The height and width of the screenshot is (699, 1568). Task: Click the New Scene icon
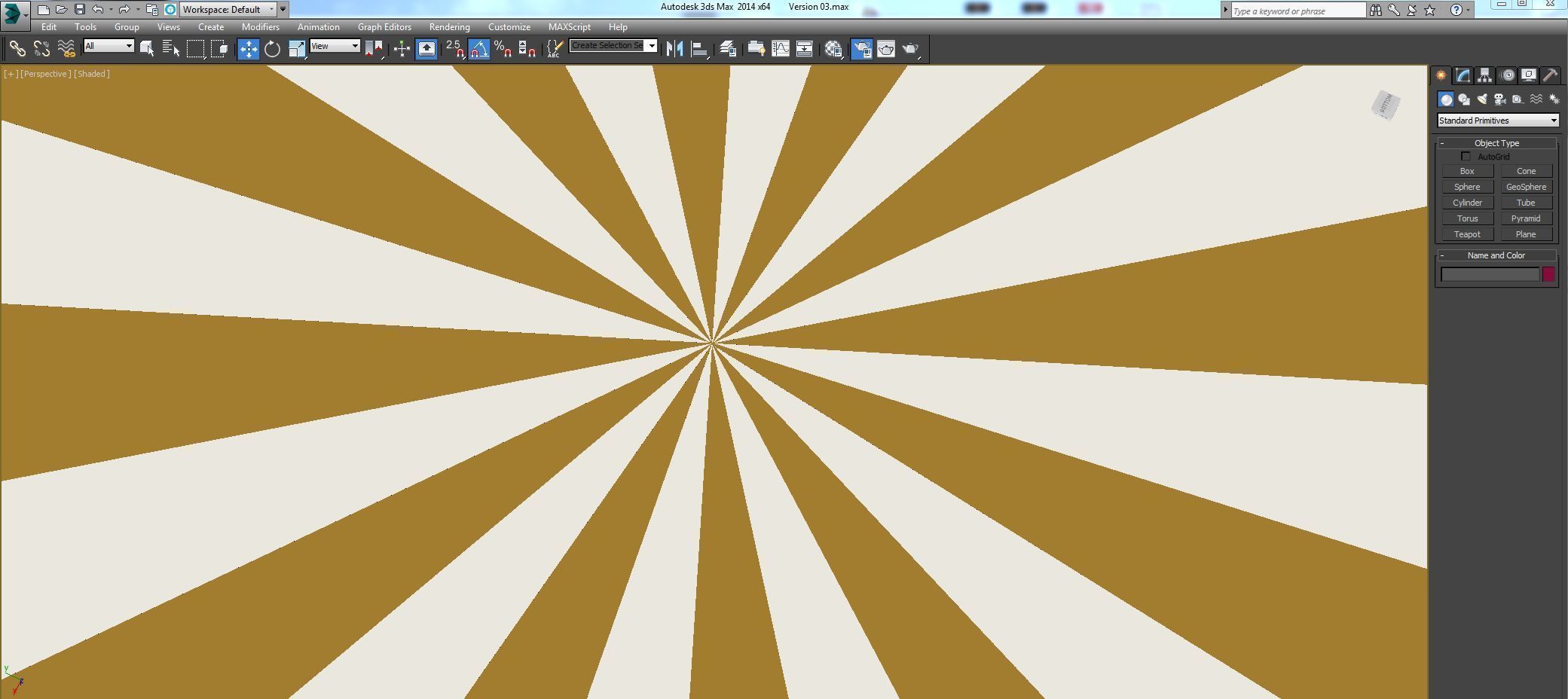point(44,10)
